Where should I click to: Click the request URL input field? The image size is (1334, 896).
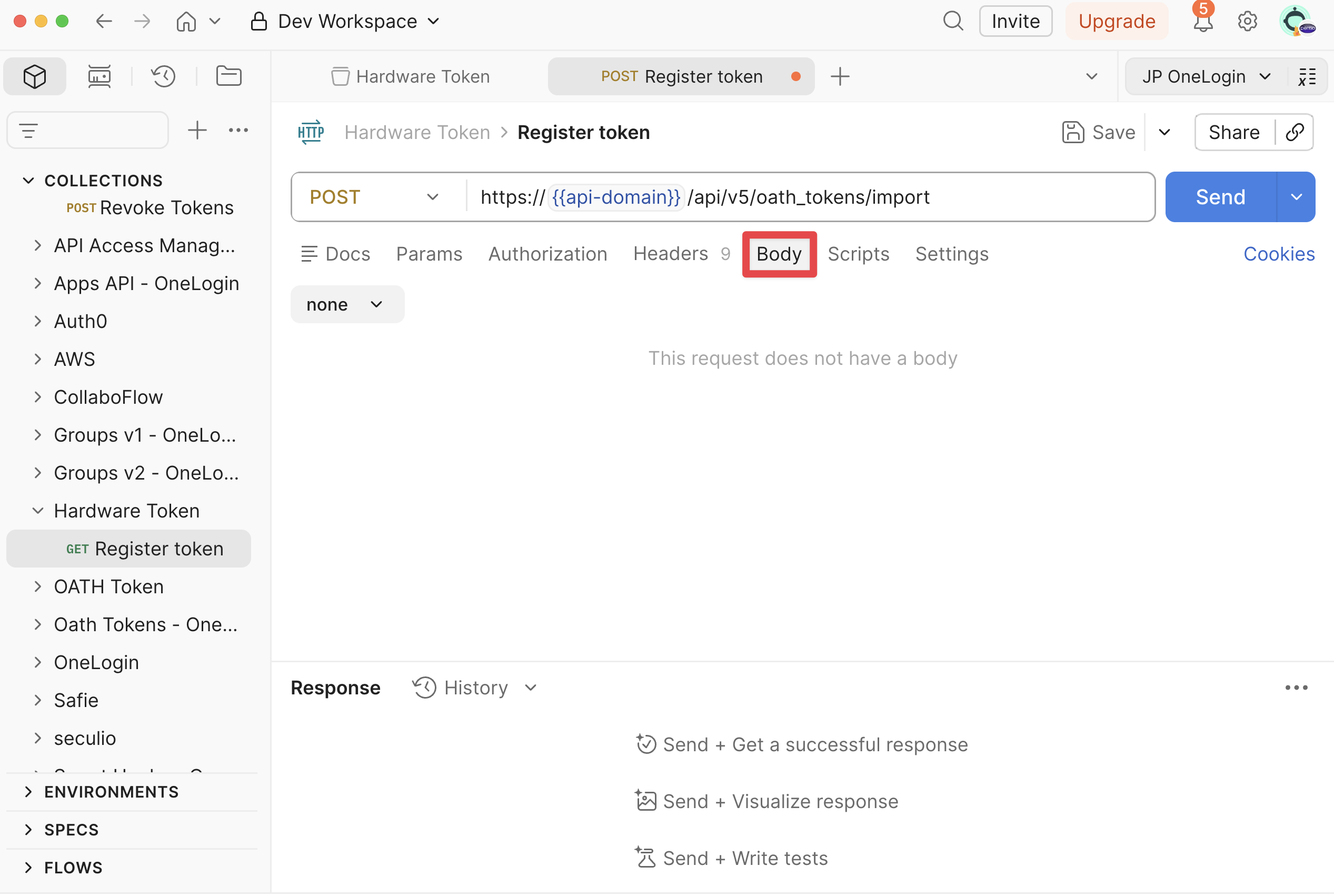click(x=810, y=197)
